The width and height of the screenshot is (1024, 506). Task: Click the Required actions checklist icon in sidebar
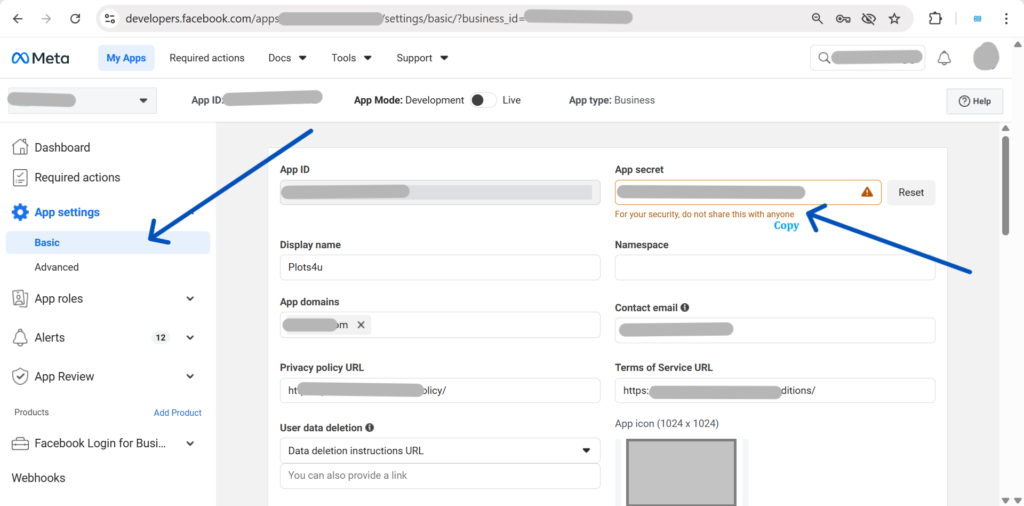(x=20, y=178)
